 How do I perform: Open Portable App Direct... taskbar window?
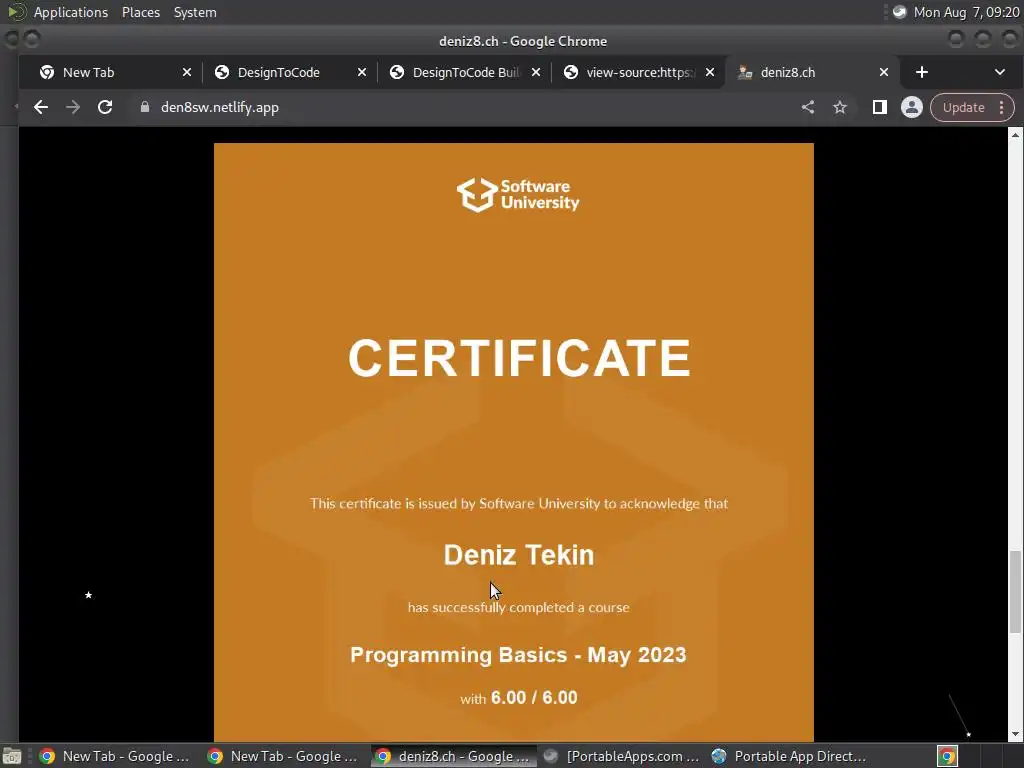[x=789, y=756]
